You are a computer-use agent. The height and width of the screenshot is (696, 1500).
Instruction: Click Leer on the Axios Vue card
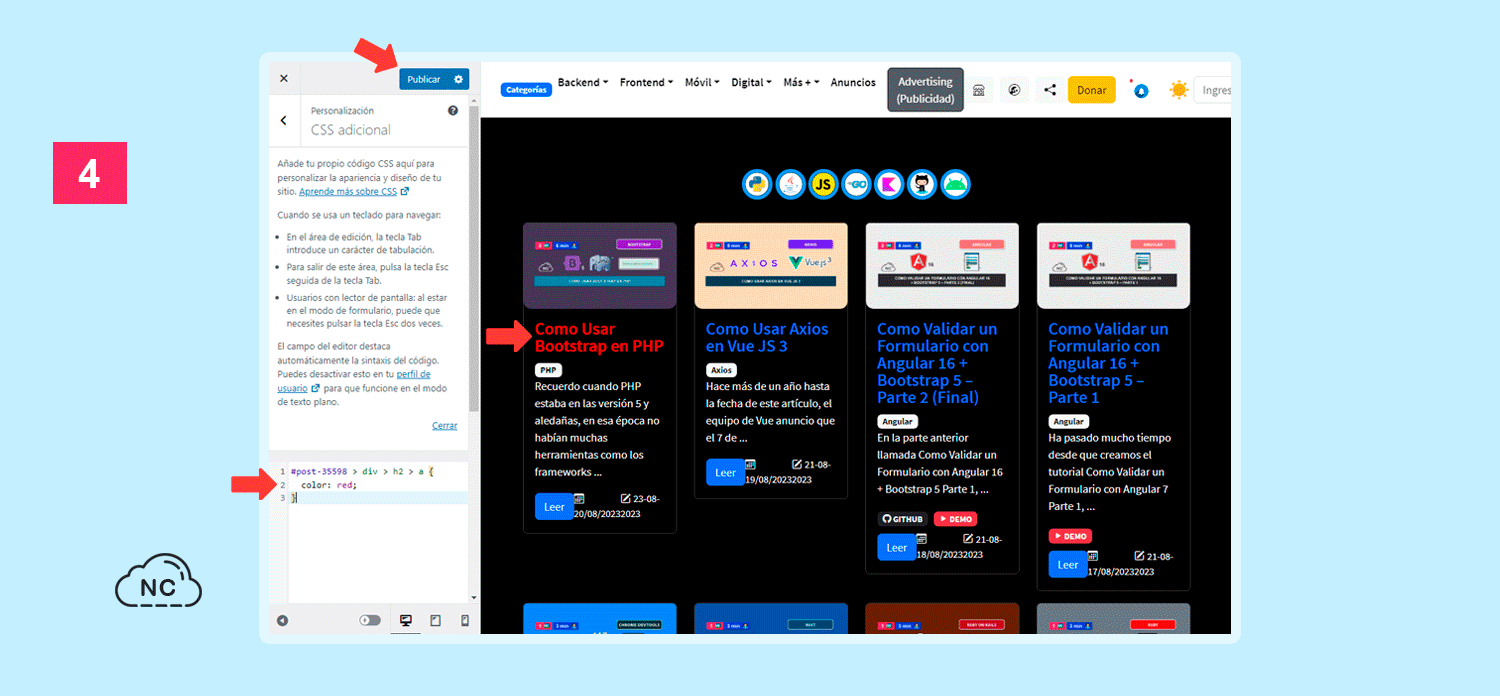(725, 472)
